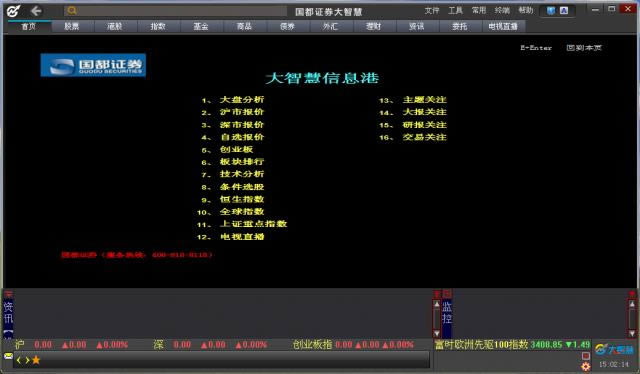Click the news panel scrollbar down arrow

coord(436,333)
